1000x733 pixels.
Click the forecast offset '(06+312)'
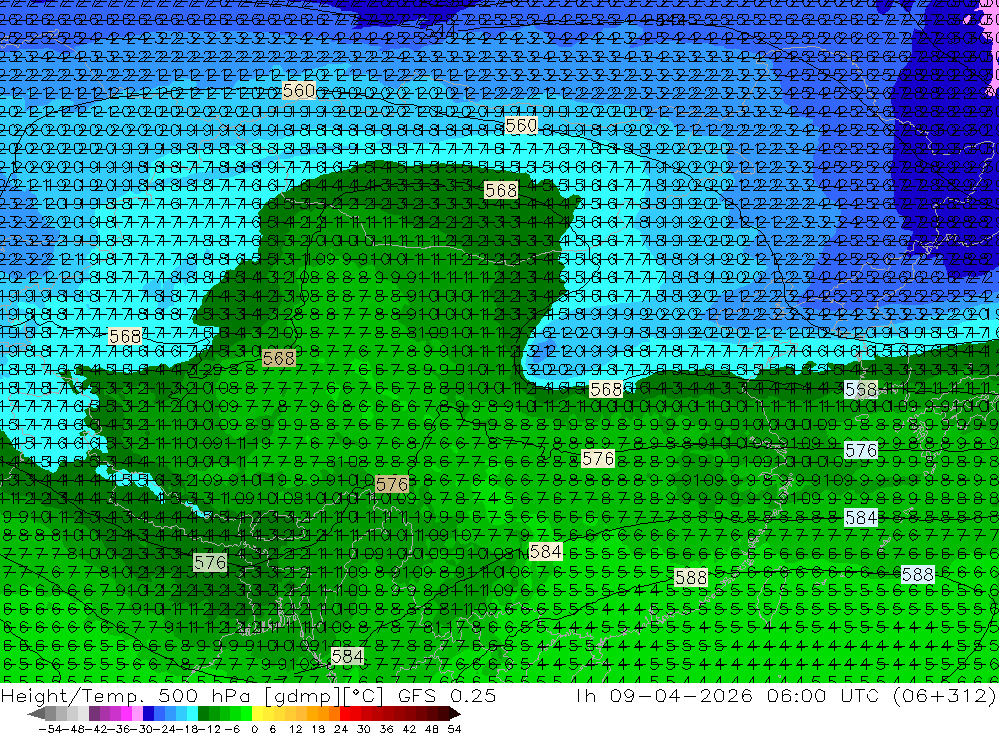[x=945, y=695]
